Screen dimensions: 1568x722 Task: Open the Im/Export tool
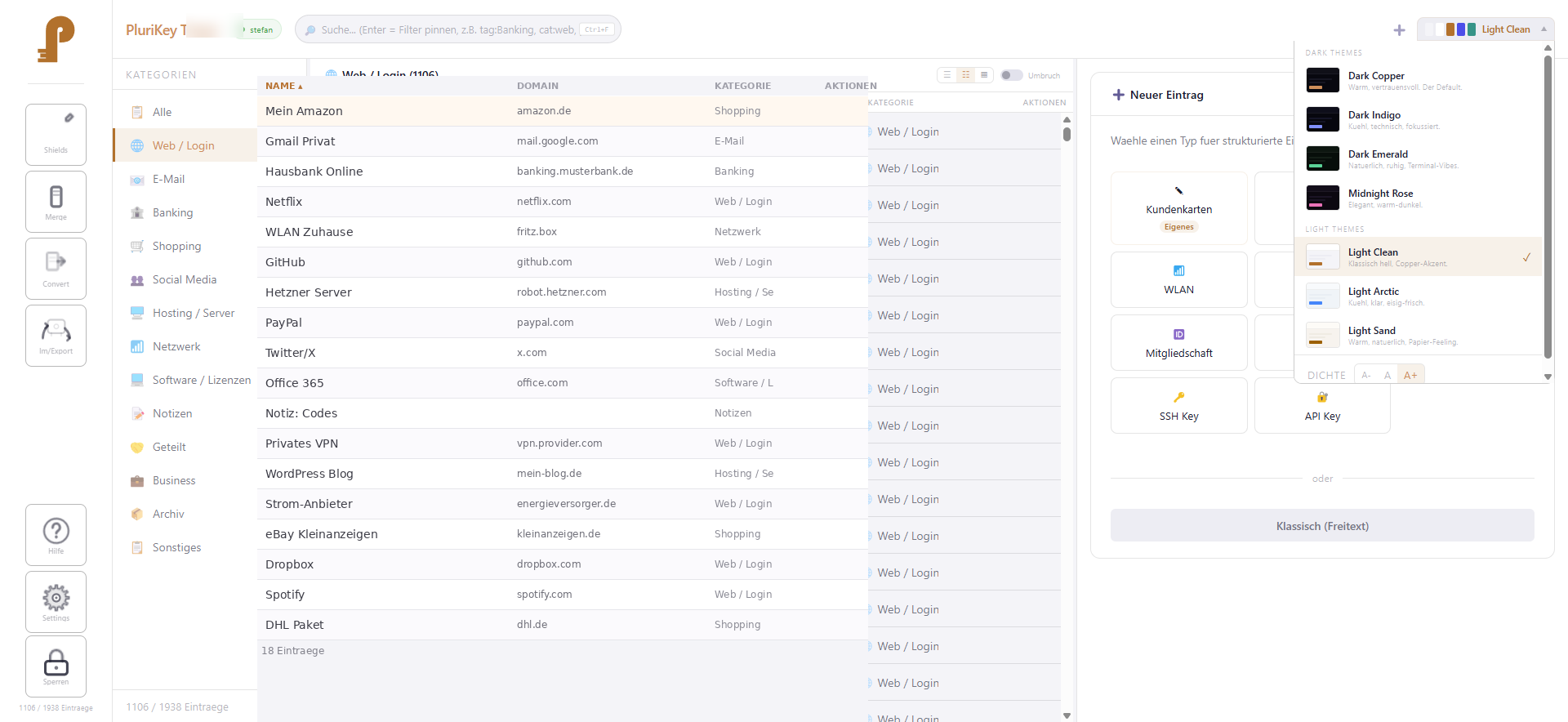(x=56, y=335)
